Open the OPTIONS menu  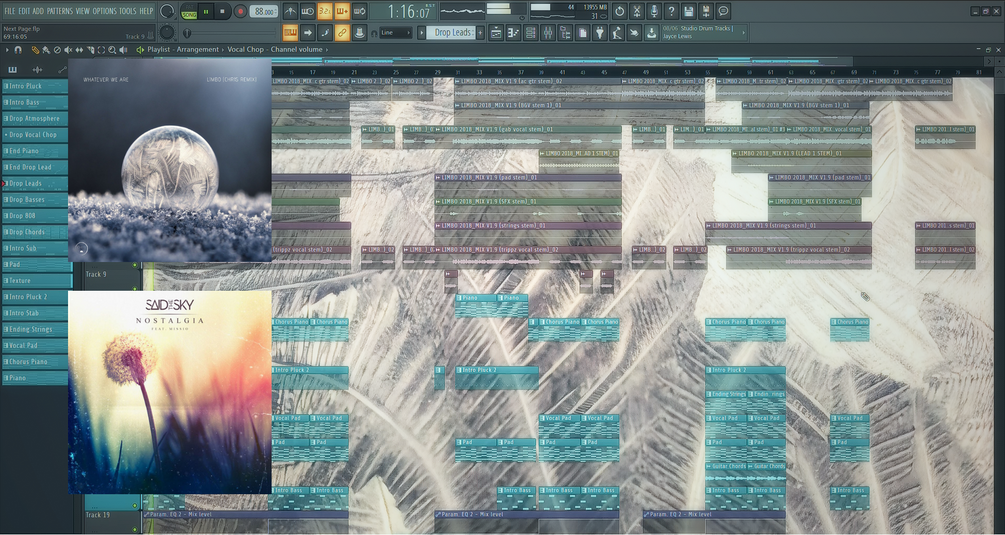(x=104, y=11)
